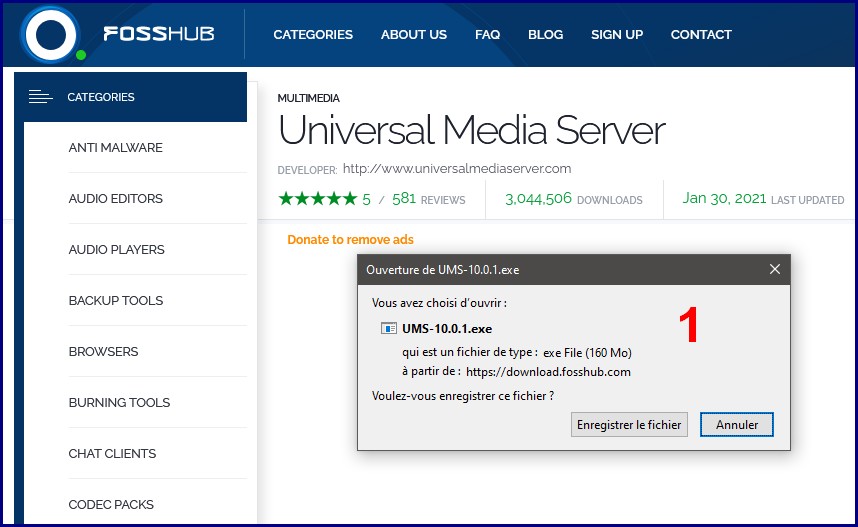
Task: Click the dialog title bar text
Action: 443,270
